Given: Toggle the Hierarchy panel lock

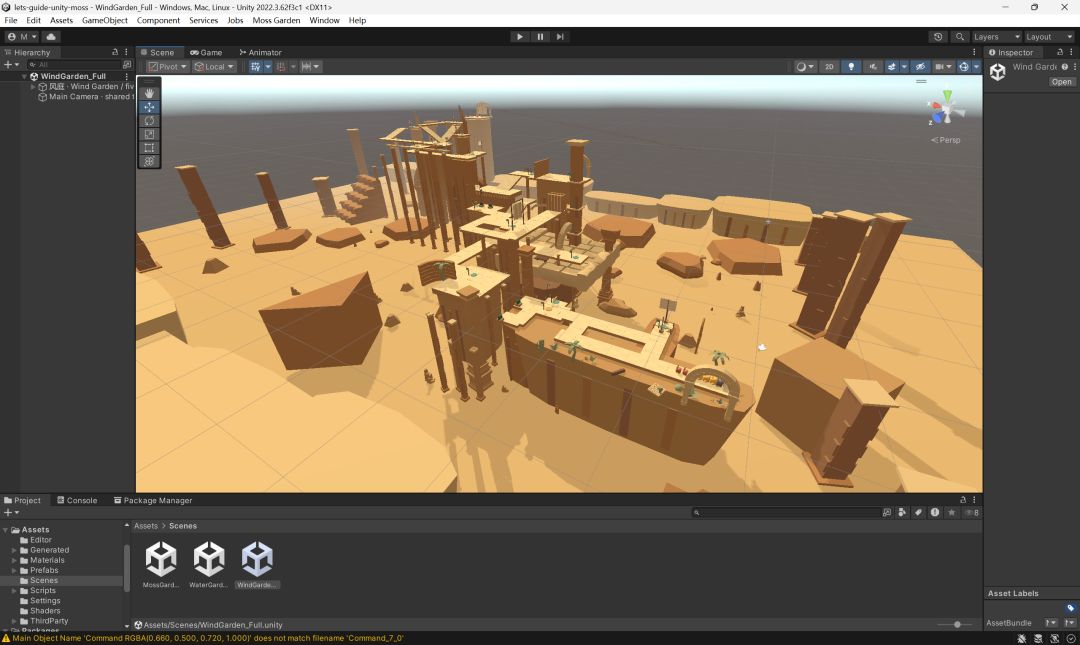Looking at the screenshot, I should click(x=115, y=52).
